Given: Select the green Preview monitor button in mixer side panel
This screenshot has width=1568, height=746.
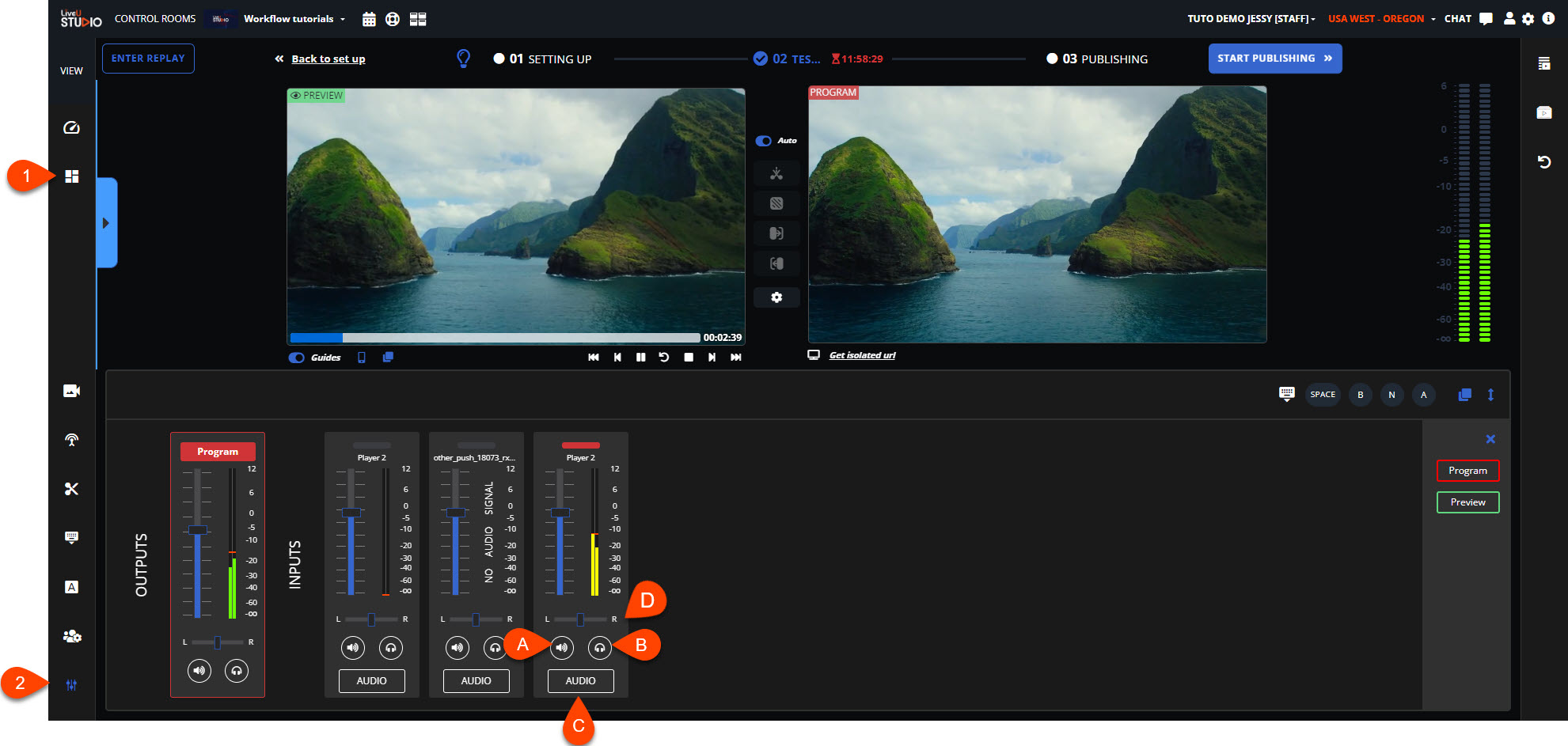Looking at the screenshot, I should click(1467, 502).
